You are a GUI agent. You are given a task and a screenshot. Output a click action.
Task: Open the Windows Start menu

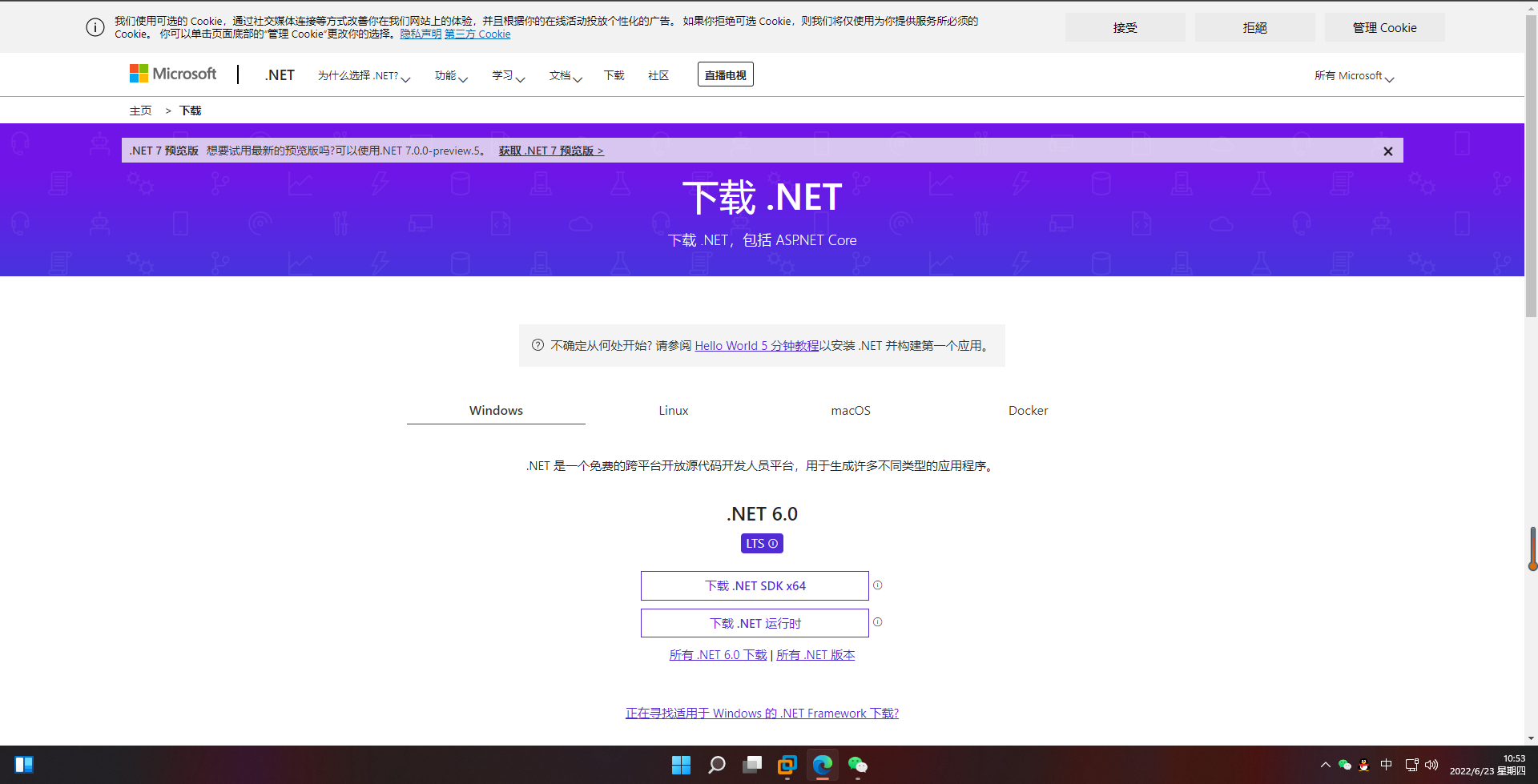click(x=681, y=765)
